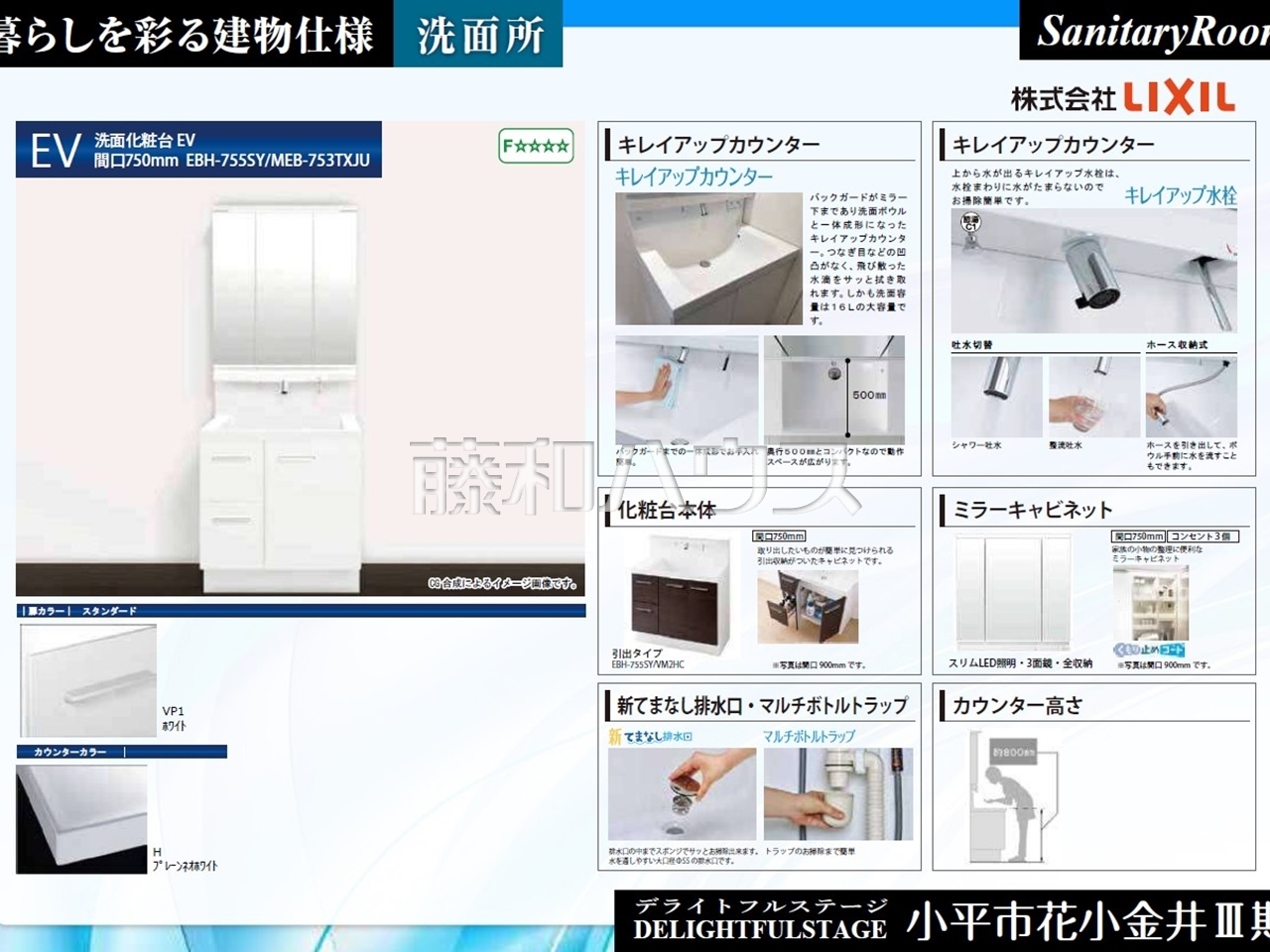The height and width of the screenshot is (952, 1270).
Task: Click the blue キレイアップ水栓 label
Action: (1181, 195)
